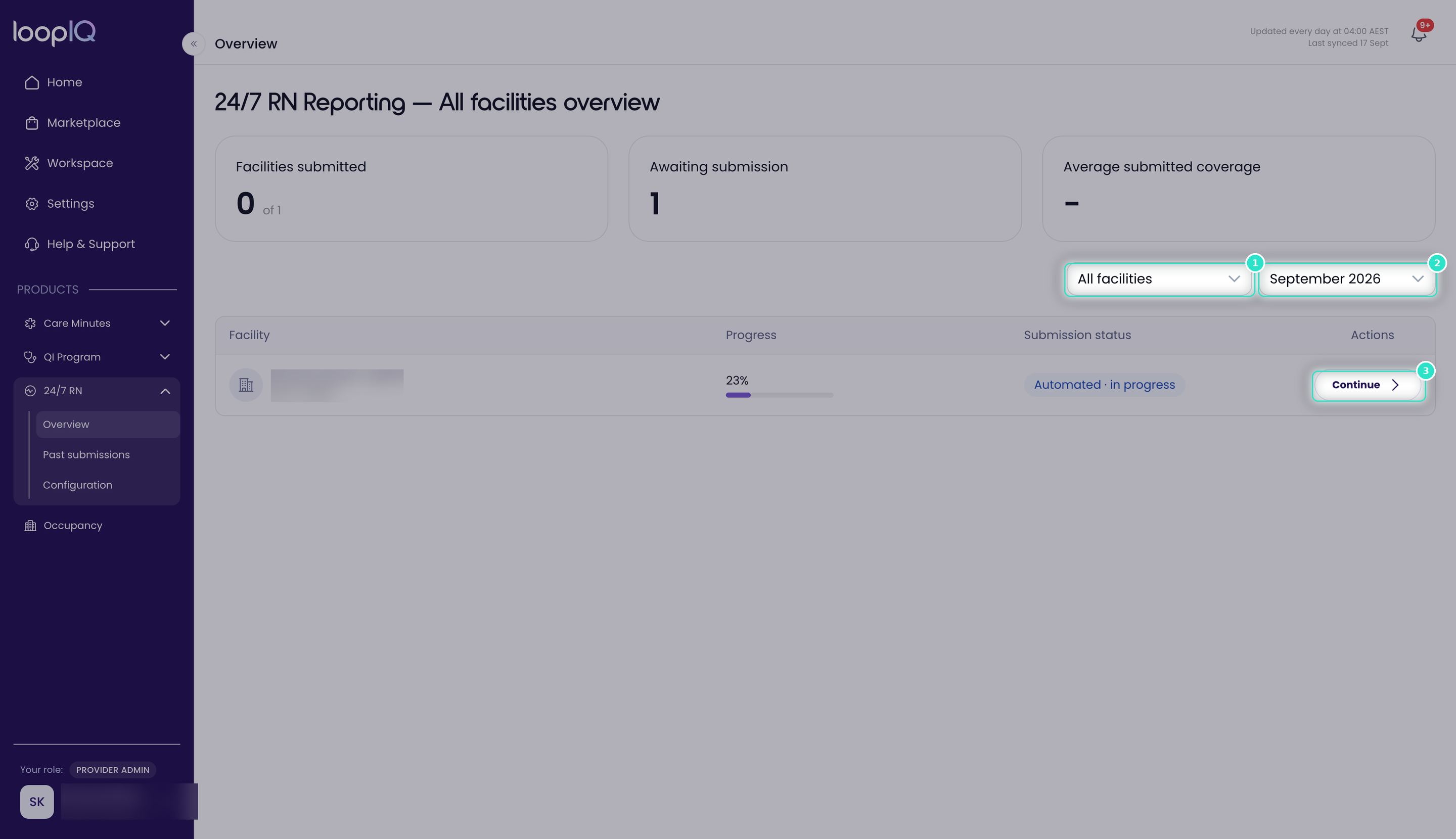
Task: Click the Occupancy building icon
Action: (x=30, y=526)
